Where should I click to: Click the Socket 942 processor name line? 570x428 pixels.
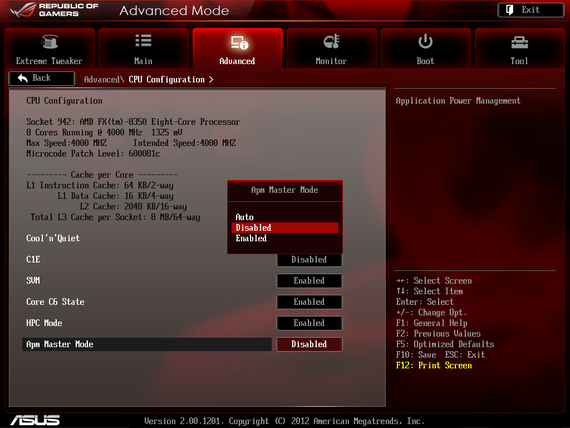[133, 121]
